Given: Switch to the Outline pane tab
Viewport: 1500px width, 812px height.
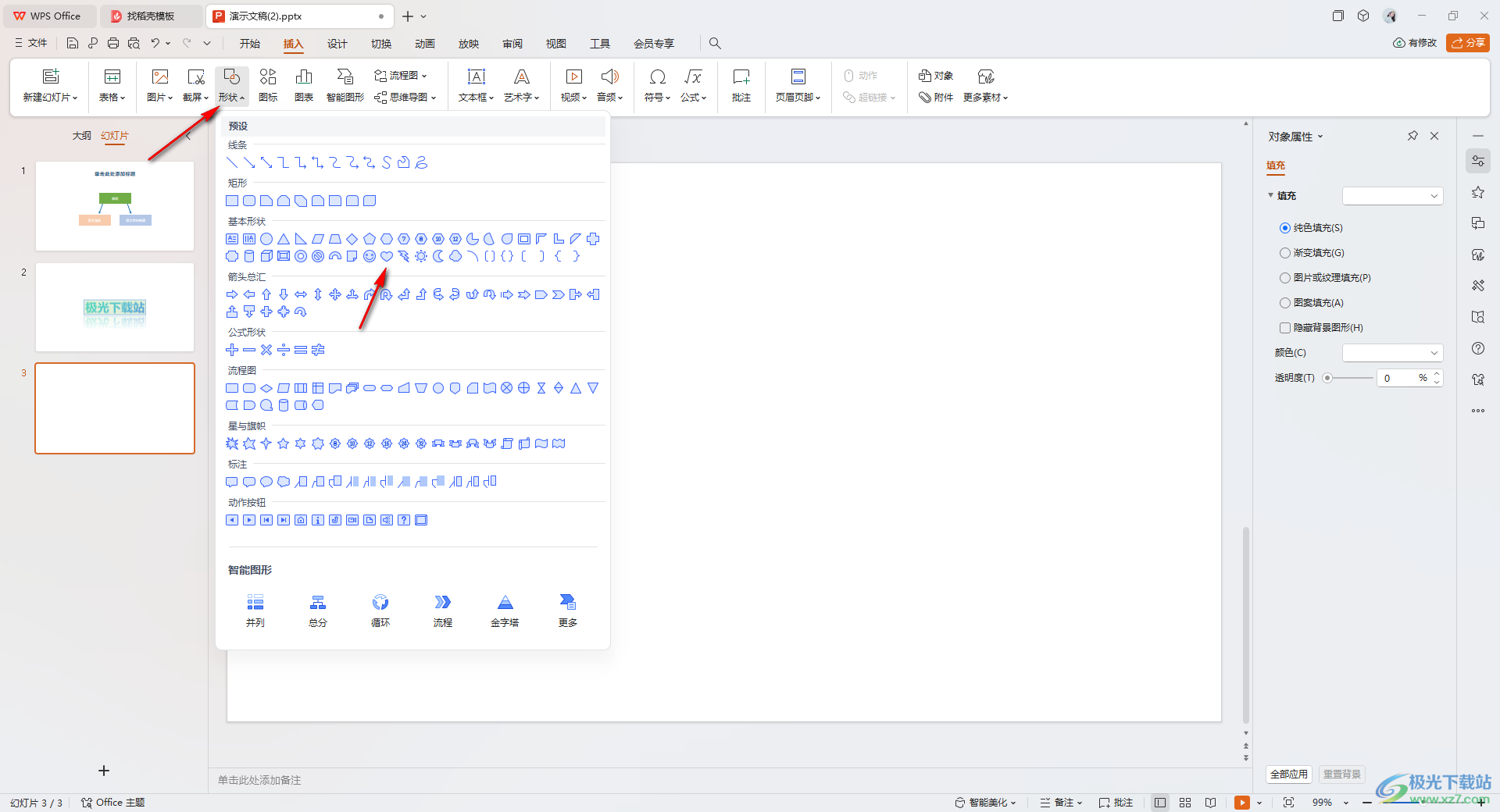Looking at the screenshot, I should [82, 136].
